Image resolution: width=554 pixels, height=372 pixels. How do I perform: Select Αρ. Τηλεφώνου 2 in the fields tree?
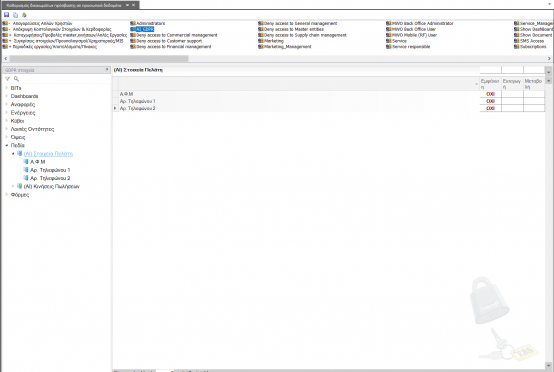(50, 178)
